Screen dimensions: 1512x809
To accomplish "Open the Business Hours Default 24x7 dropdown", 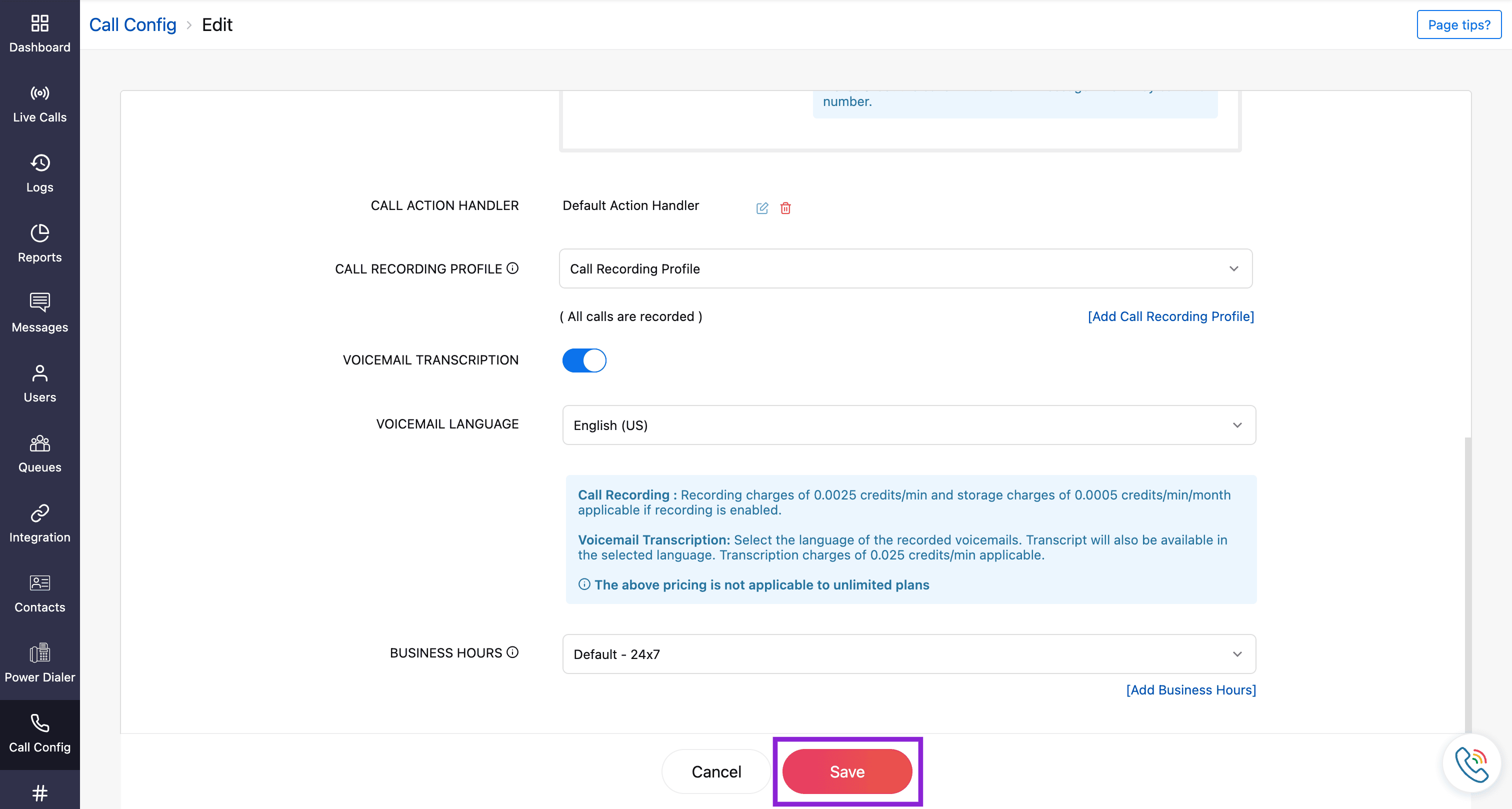I will 908,654.
